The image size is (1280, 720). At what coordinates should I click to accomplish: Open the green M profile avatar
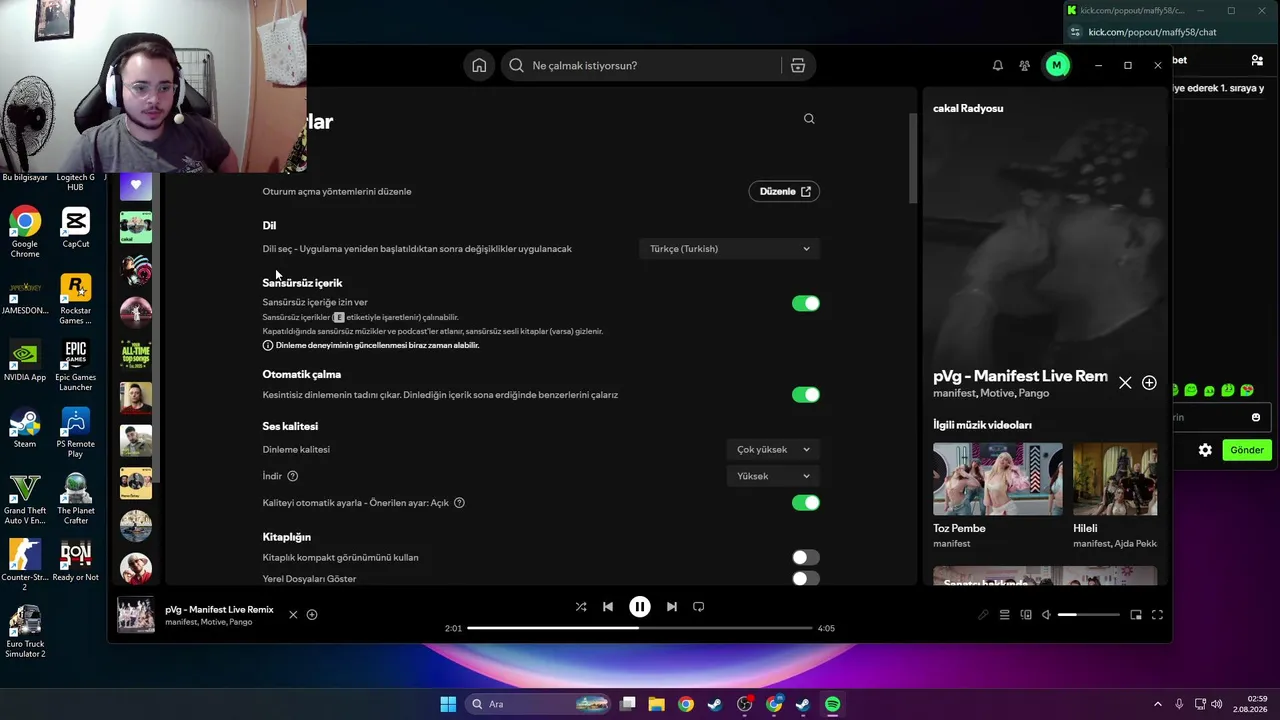[1057, 66]
